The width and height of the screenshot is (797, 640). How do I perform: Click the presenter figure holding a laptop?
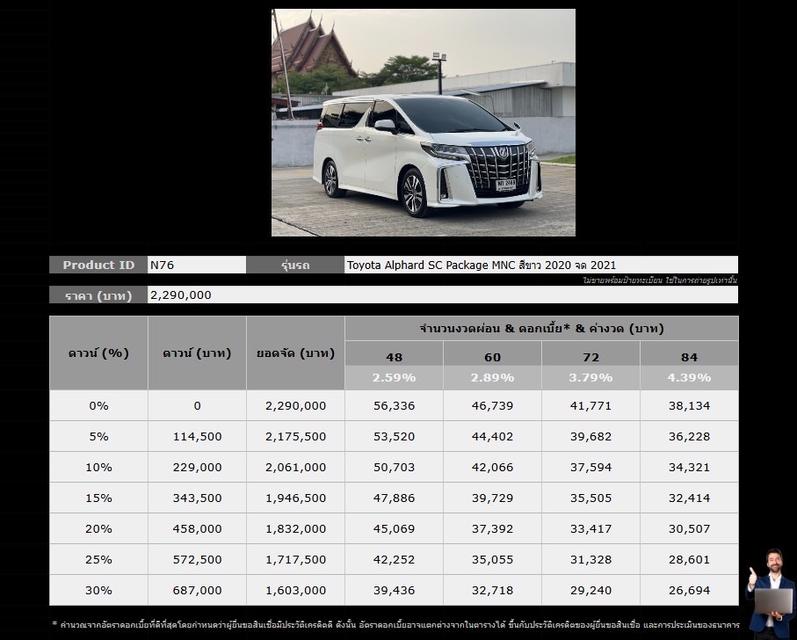[x=771, y=593]
